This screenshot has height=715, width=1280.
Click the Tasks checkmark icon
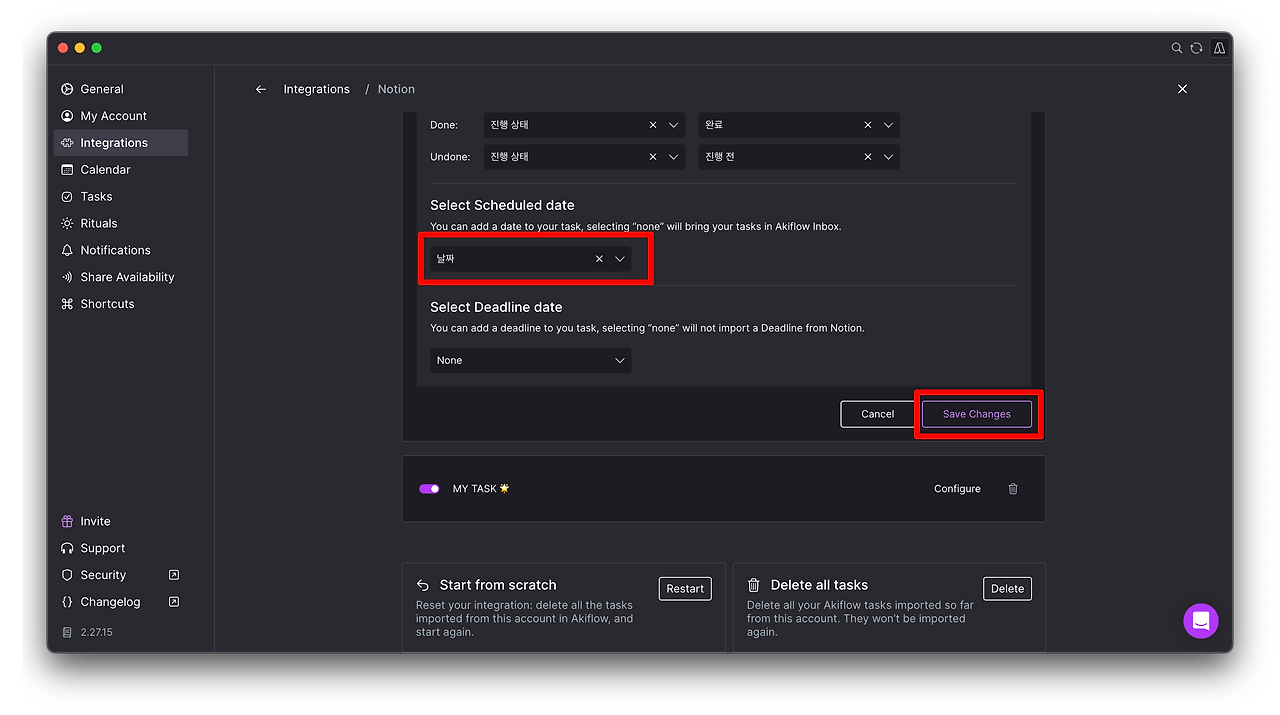tap(67, 197)
